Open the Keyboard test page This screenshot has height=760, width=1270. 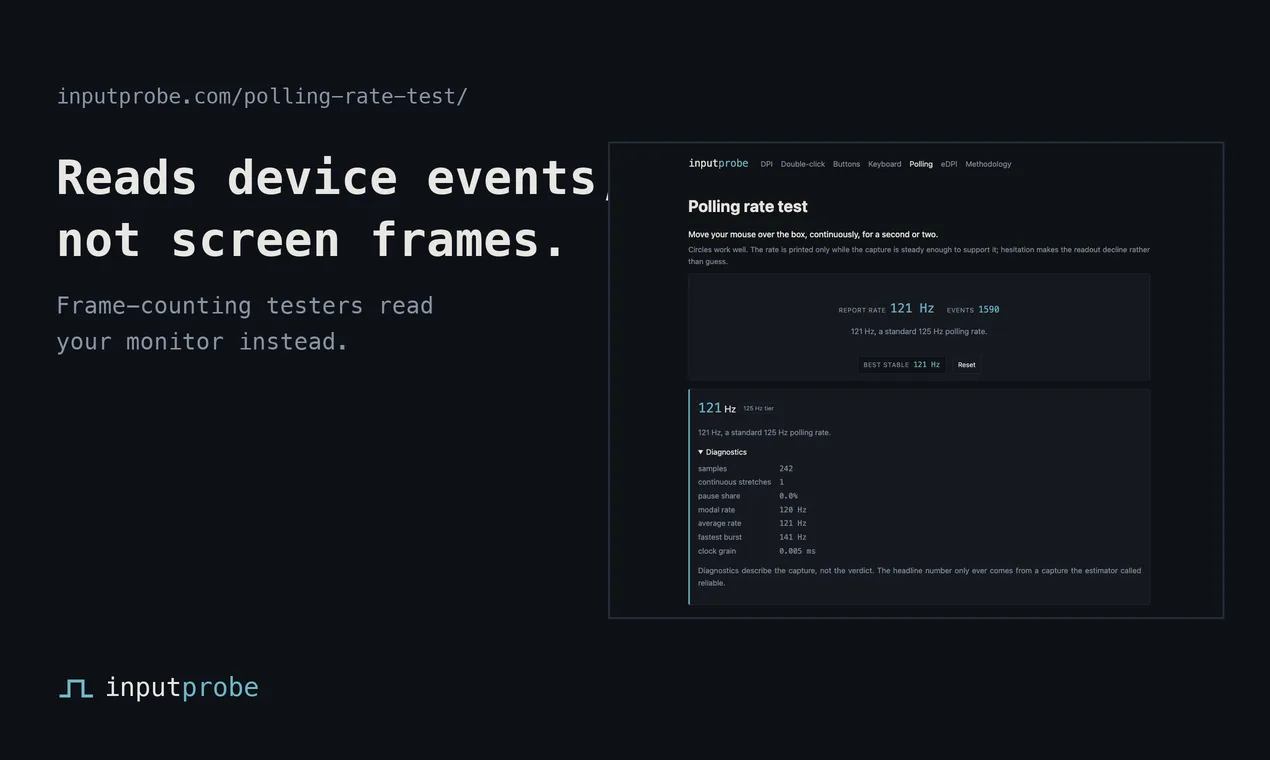point(884,164)
